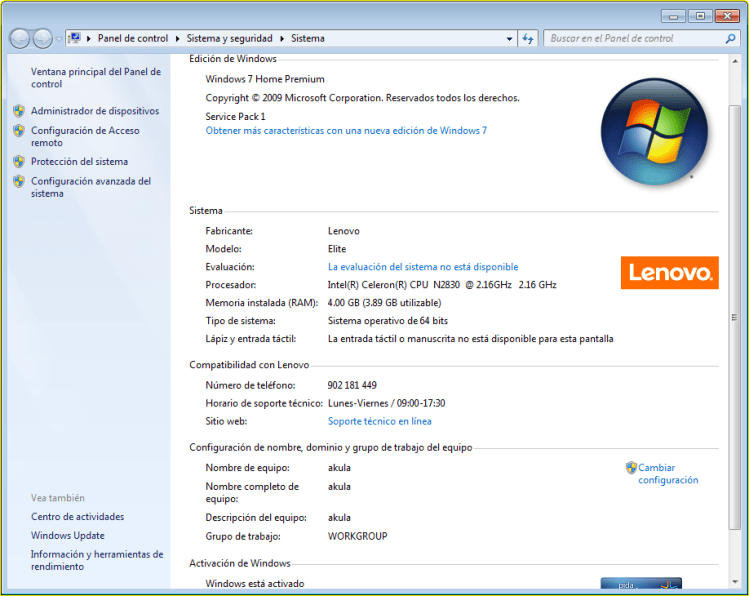Click the orange Lenovo logo
The width and height of the screenshot is (749, 596).
point(670,273)
